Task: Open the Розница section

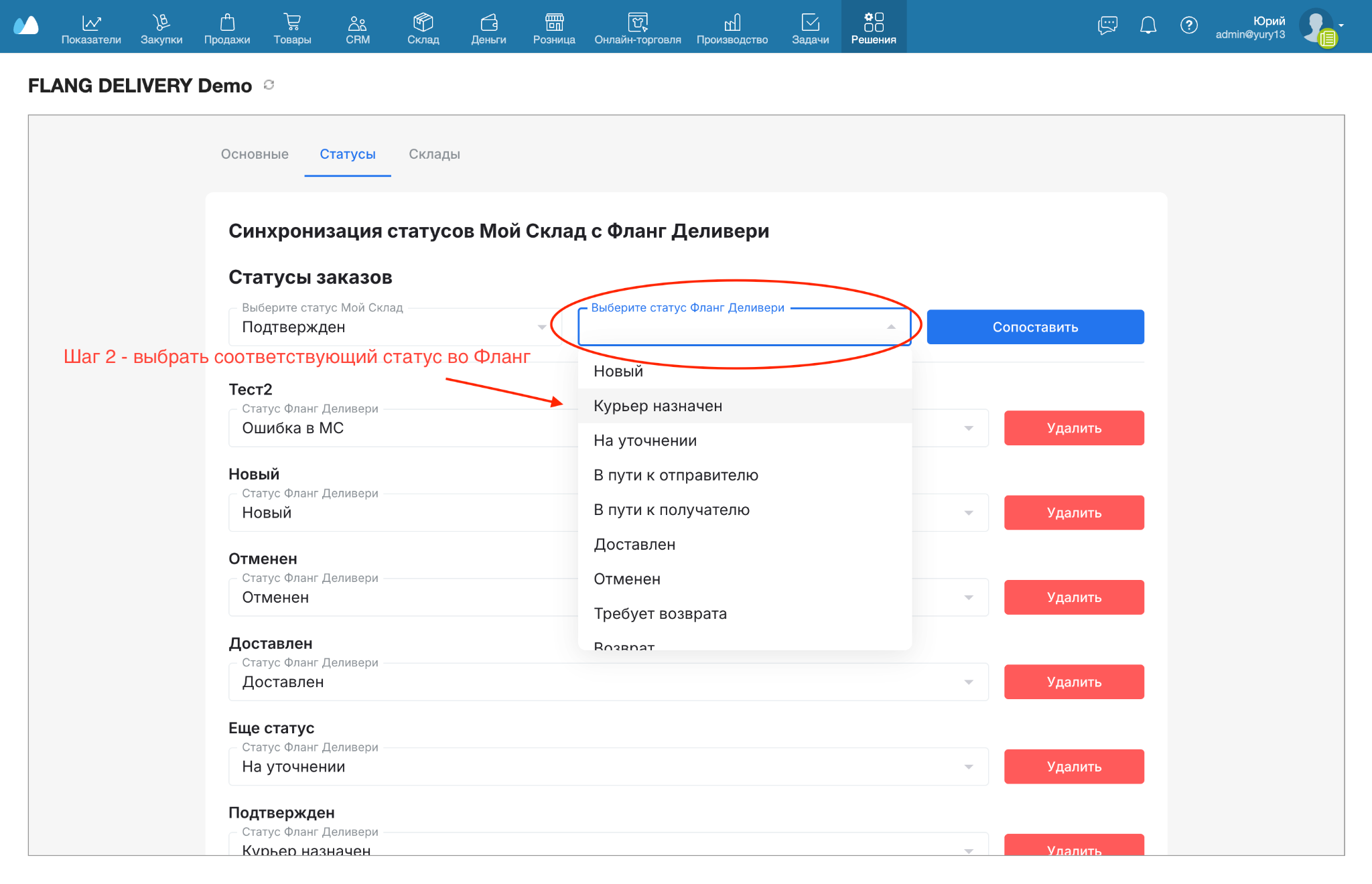Action: click(554, 29)
